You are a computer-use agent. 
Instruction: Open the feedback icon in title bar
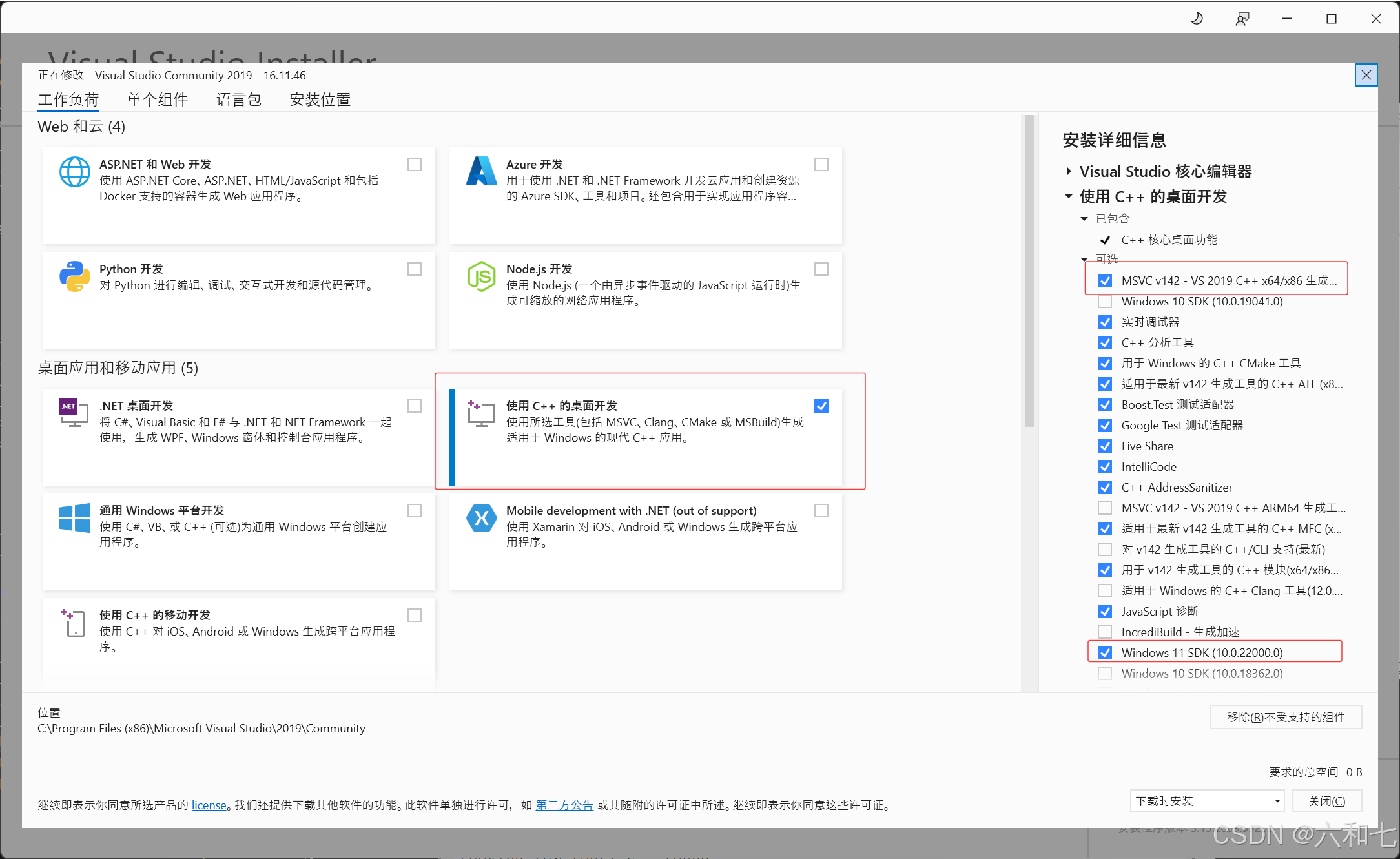tap(1242, 19)
